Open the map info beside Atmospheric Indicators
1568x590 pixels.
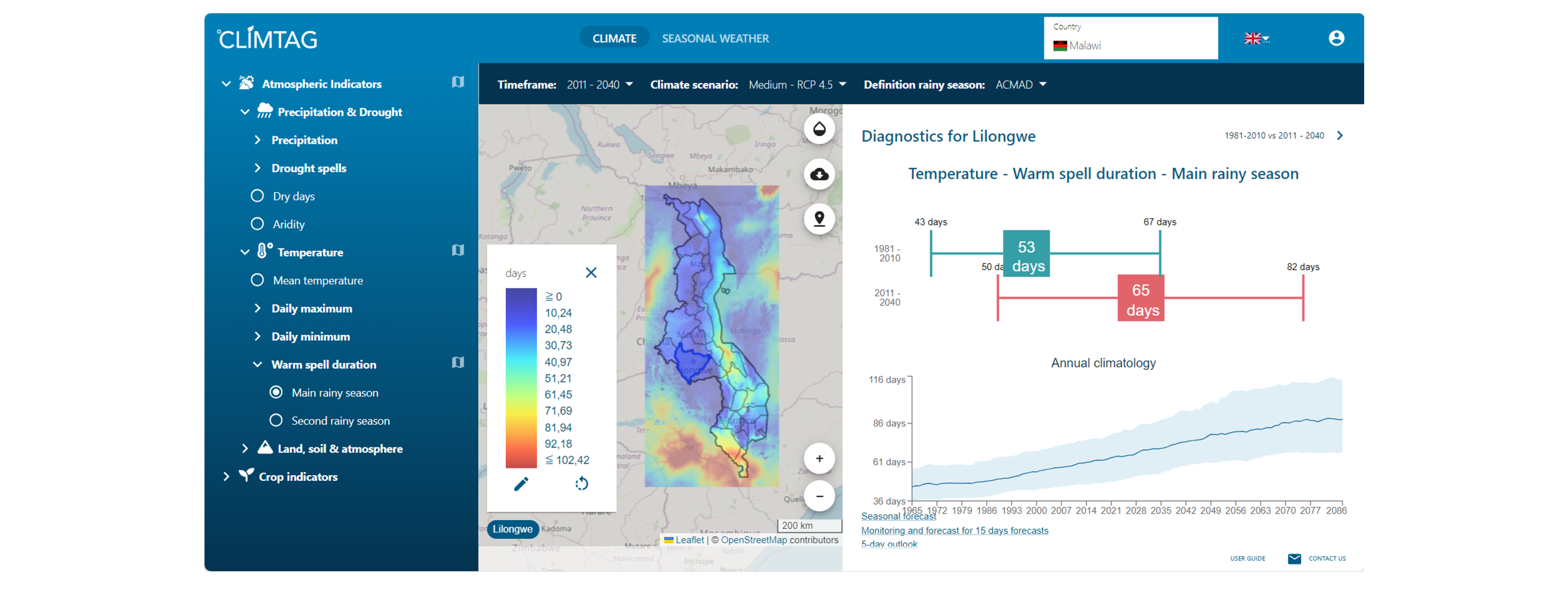[x=458, y=82]
